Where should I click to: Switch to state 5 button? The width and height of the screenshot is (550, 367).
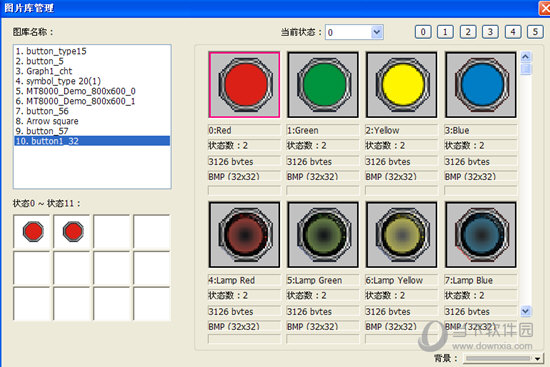pos(535,32)
